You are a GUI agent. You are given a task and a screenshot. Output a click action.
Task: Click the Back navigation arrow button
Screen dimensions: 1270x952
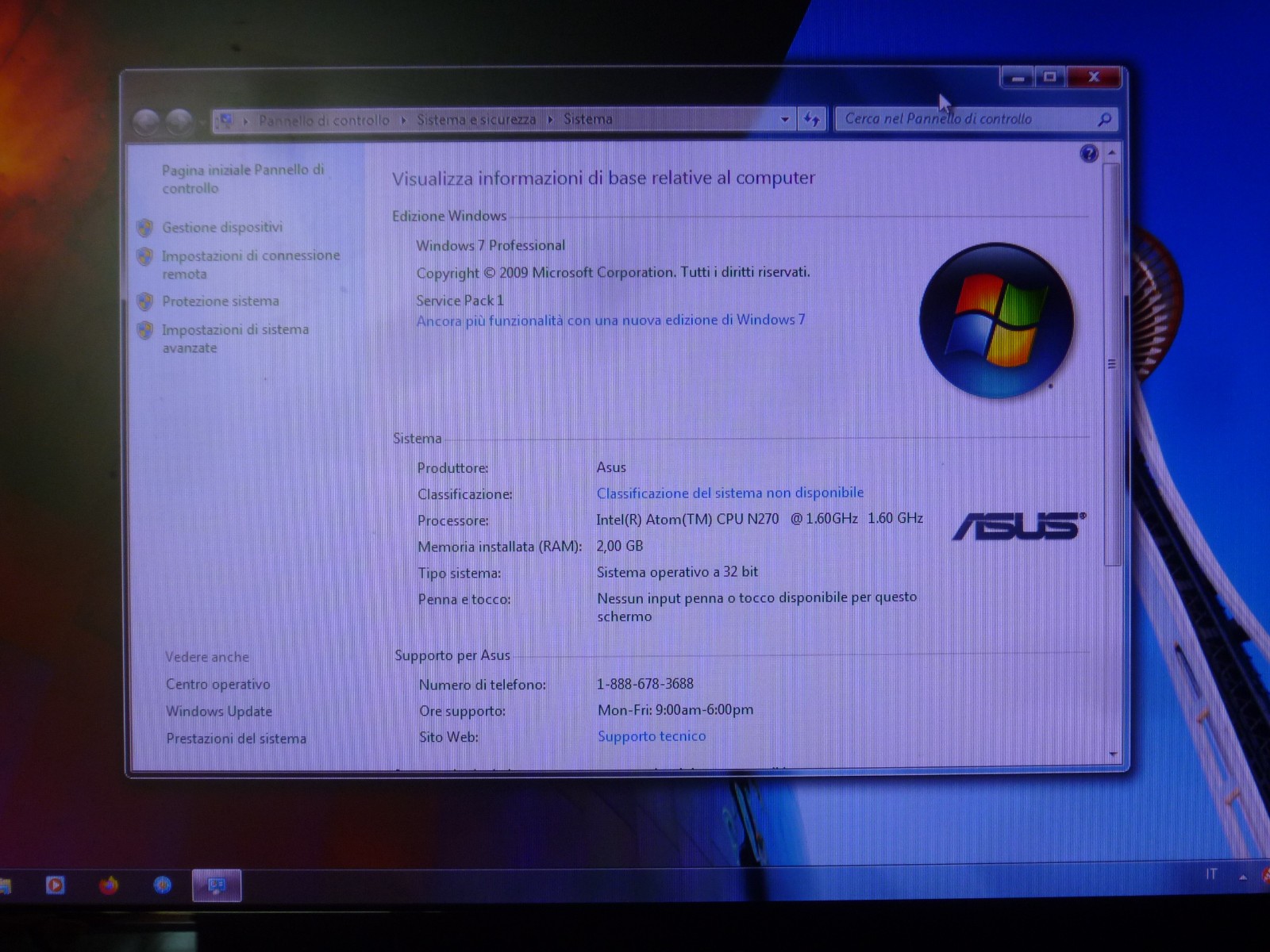click(147, 121)
